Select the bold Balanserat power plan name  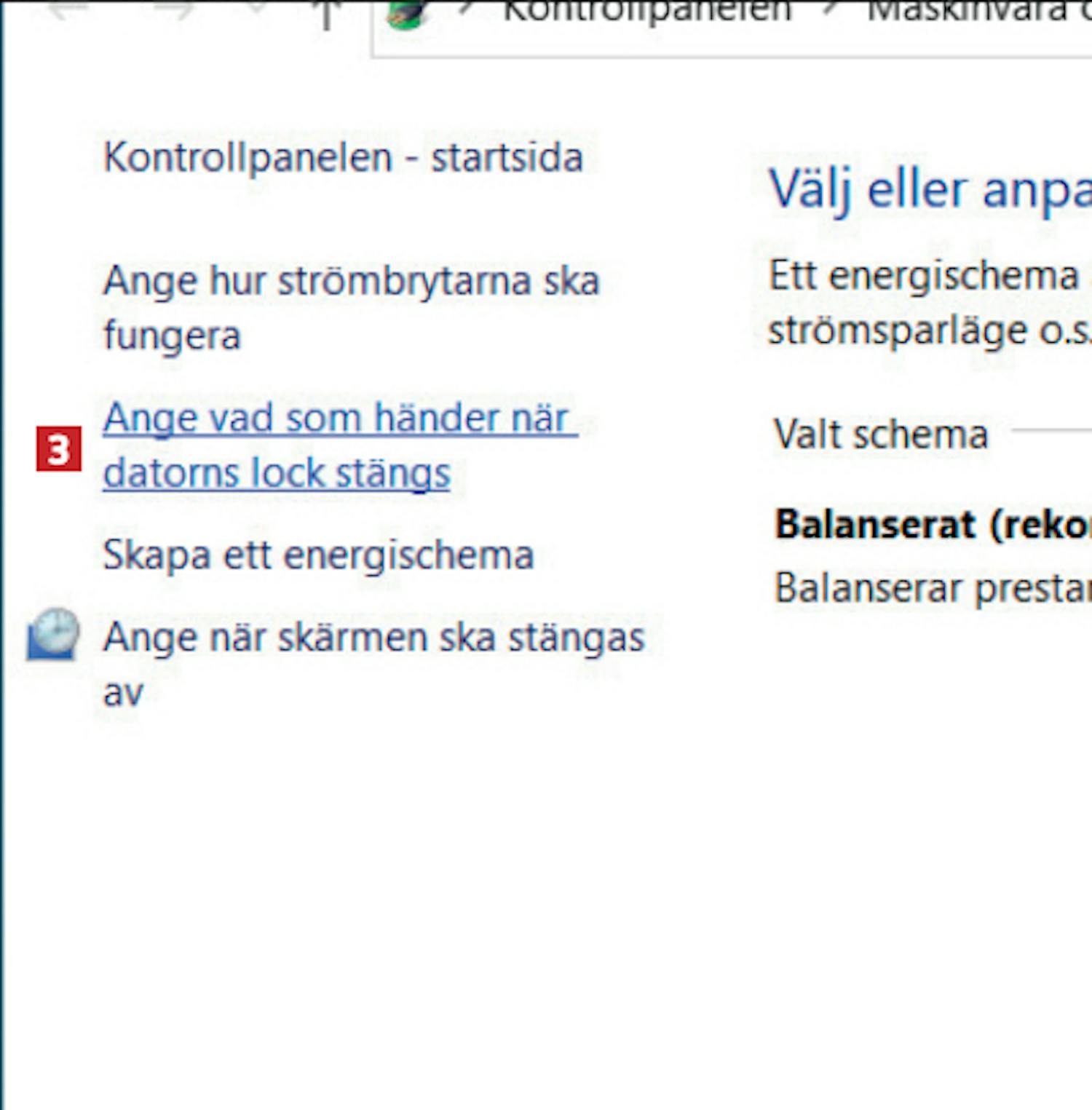point(933,525)
